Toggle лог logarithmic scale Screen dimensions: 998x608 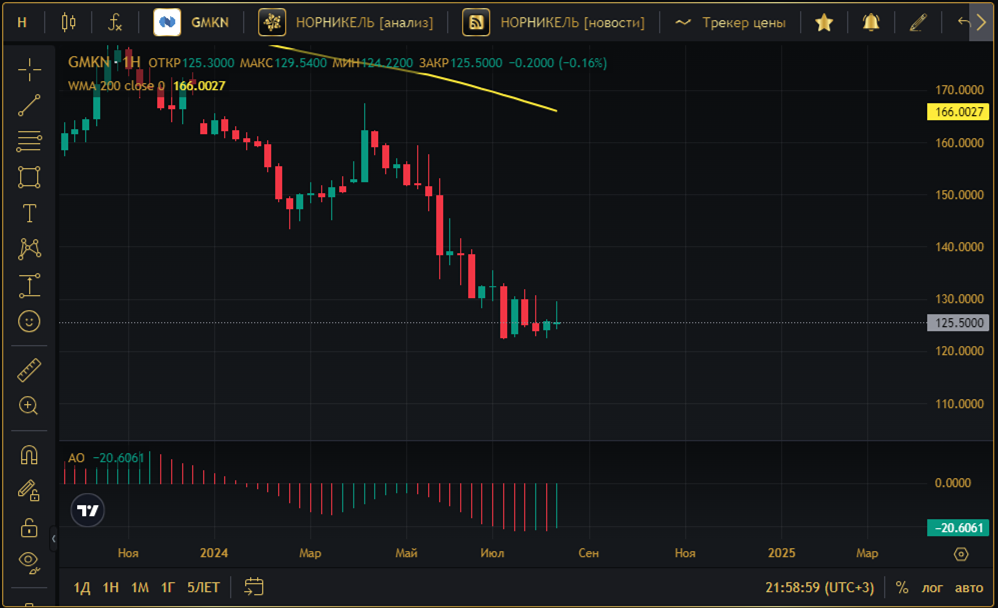coord(932,587)
